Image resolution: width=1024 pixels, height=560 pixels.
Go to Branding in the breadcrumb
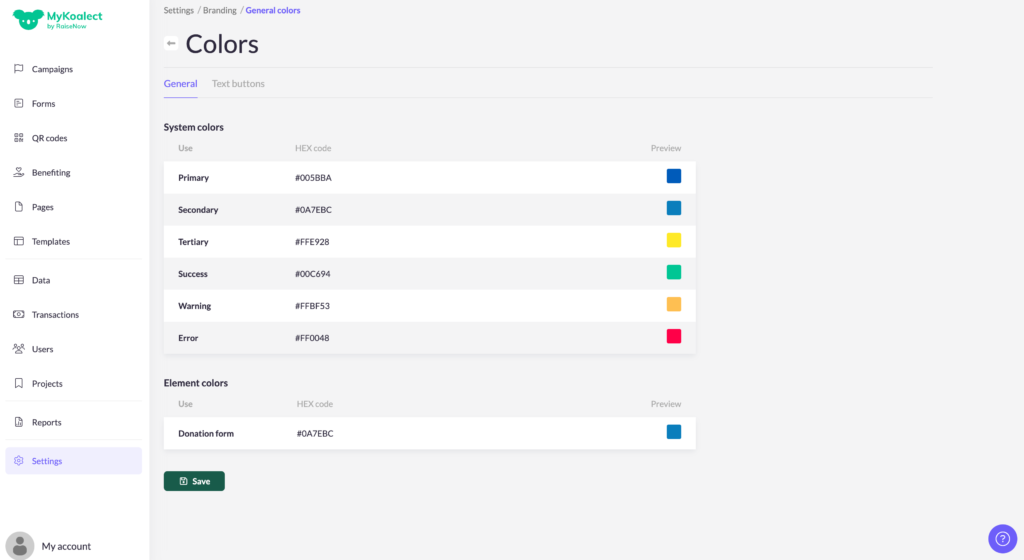[x=220, y=10]
